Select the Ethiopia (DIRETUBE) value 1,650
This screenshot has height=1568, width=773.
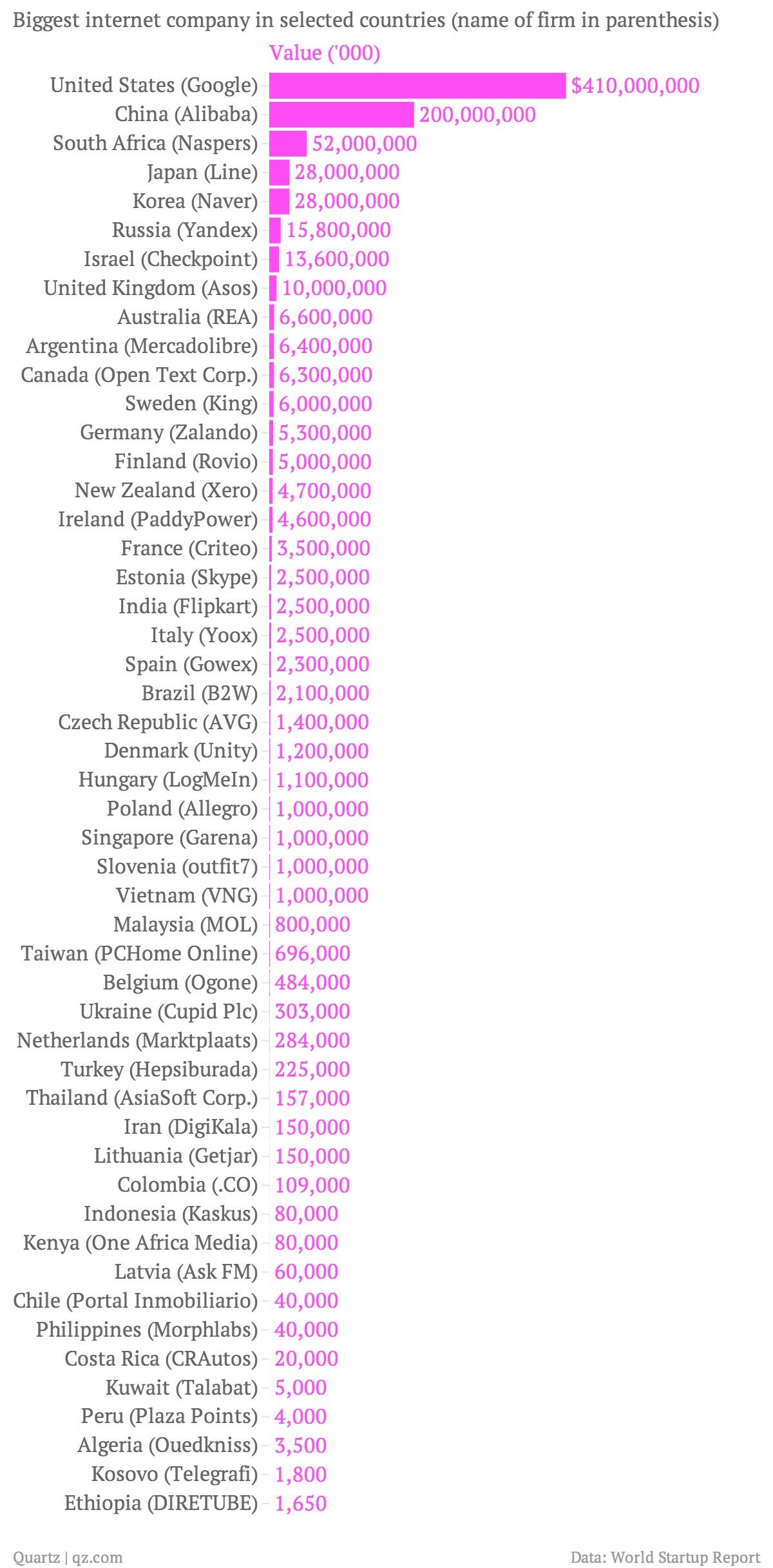pos(301,1504)
